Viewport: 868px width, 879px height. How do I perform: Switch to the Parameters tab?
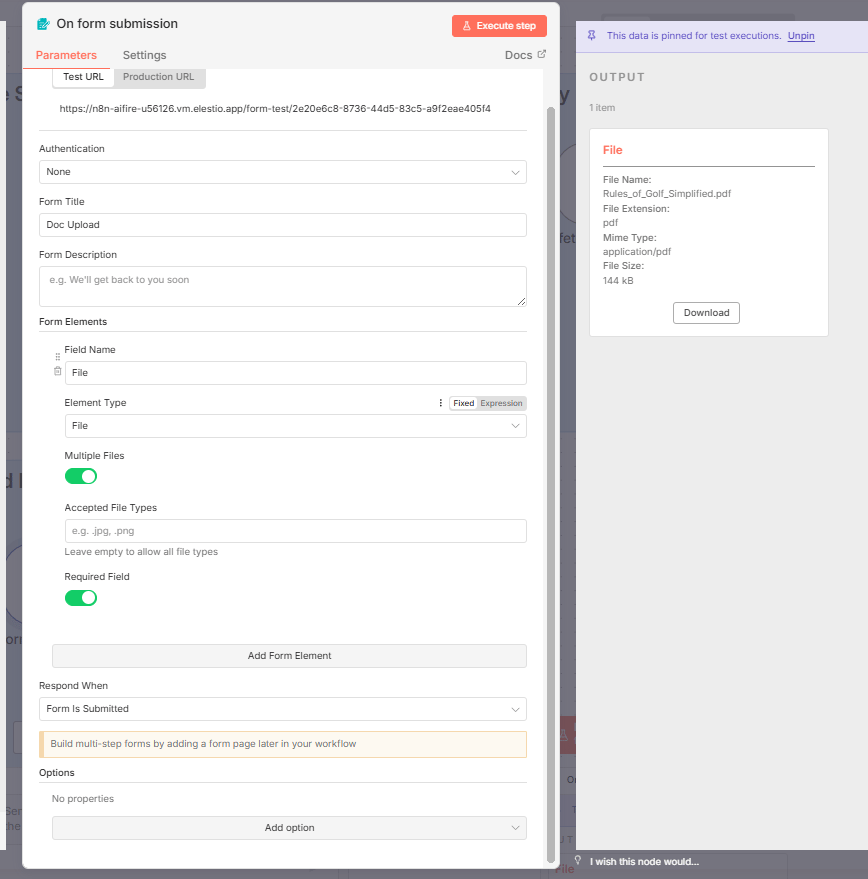pyautogui.click(x=66, y=55)
